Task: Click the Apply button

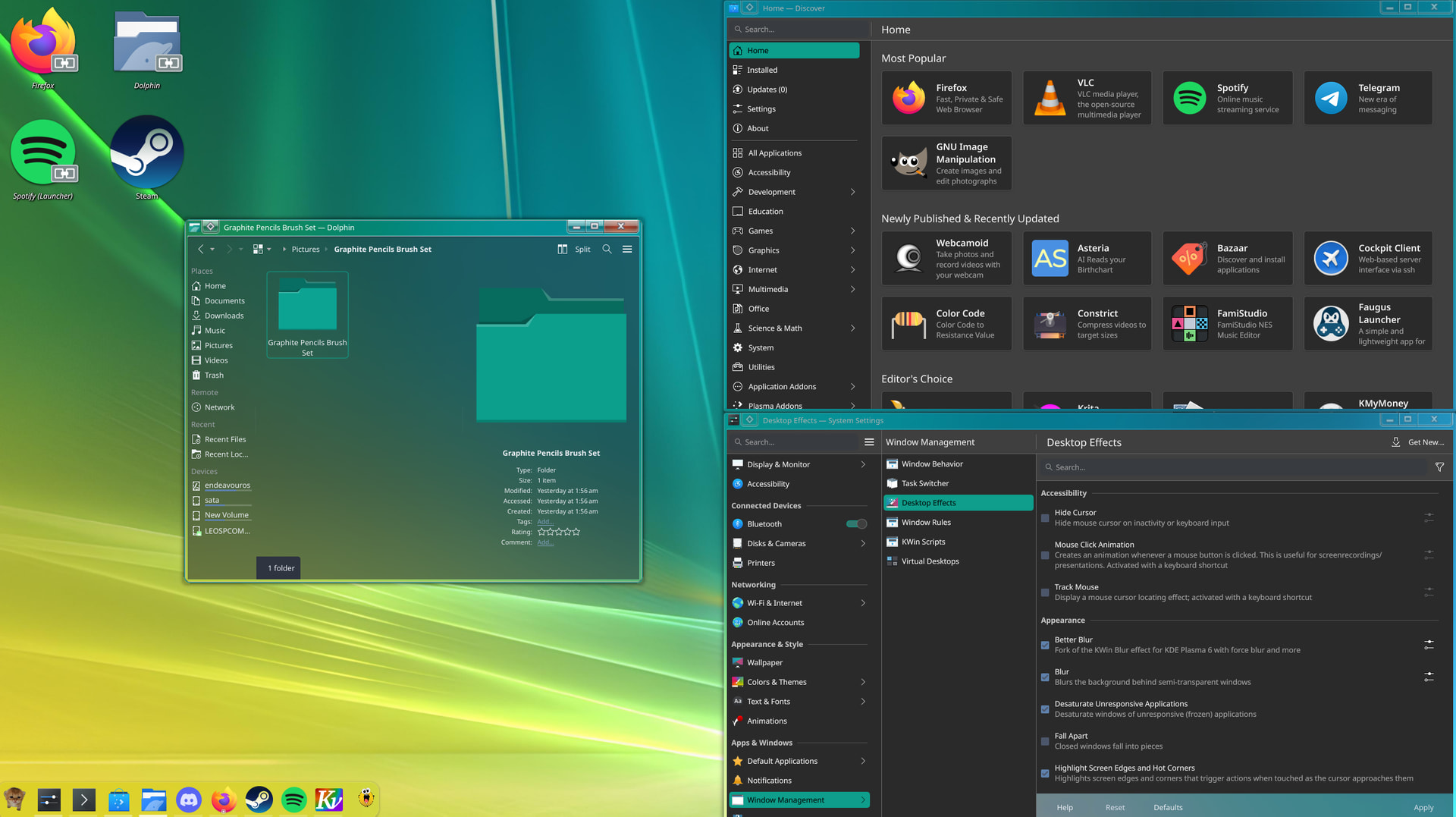Action: pyautogui.click(x=1423, y=807)
